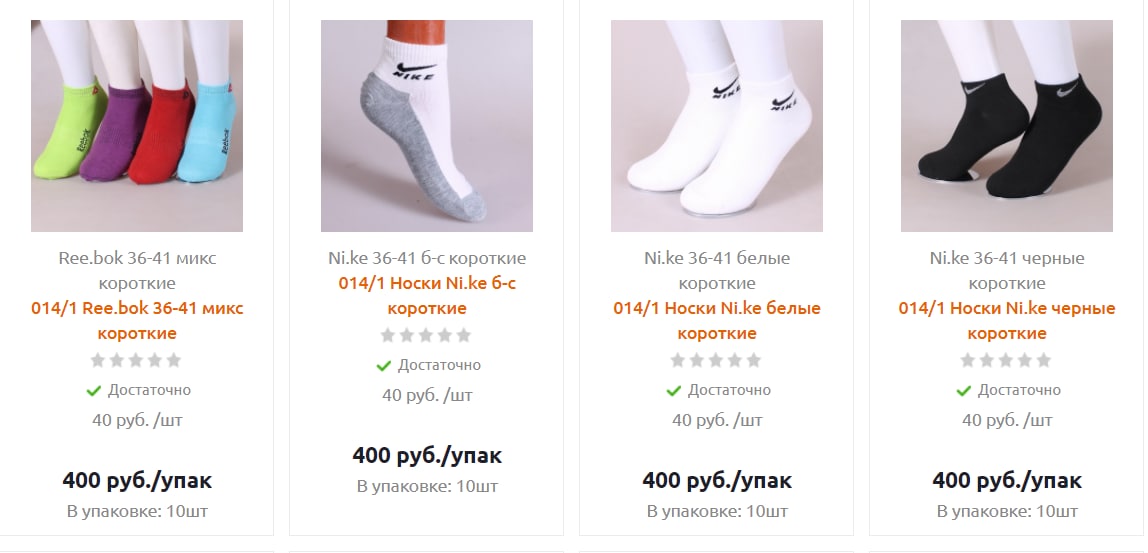Image resolution: width=1148 pixels, height=553 pixels.
Task: Open link 014/1 Носки Ni.ke черные короткие
Action: (x=1007, y=321)
